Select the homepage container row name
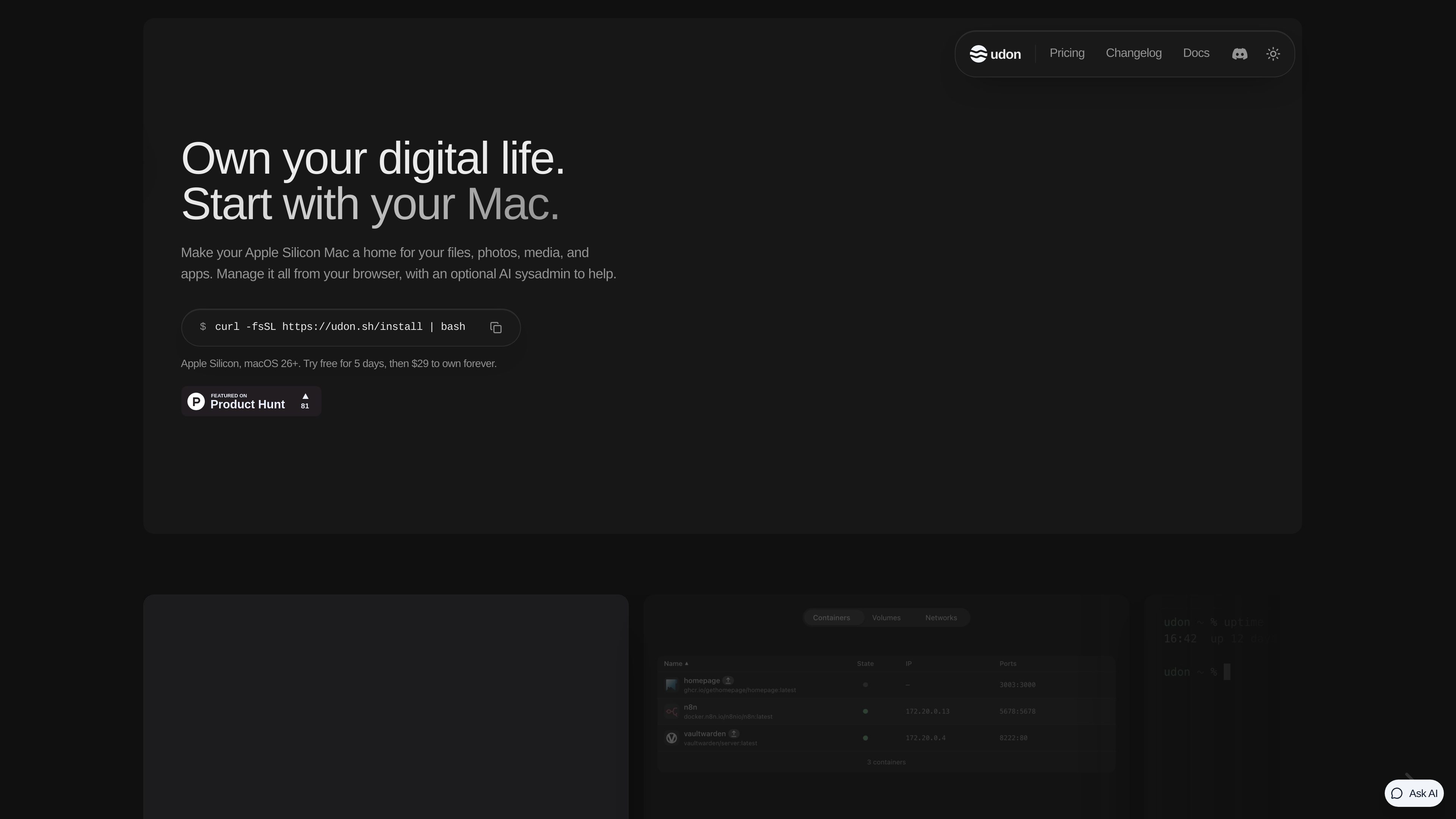Screen dimensions: 1456x819 coord(701,681)
